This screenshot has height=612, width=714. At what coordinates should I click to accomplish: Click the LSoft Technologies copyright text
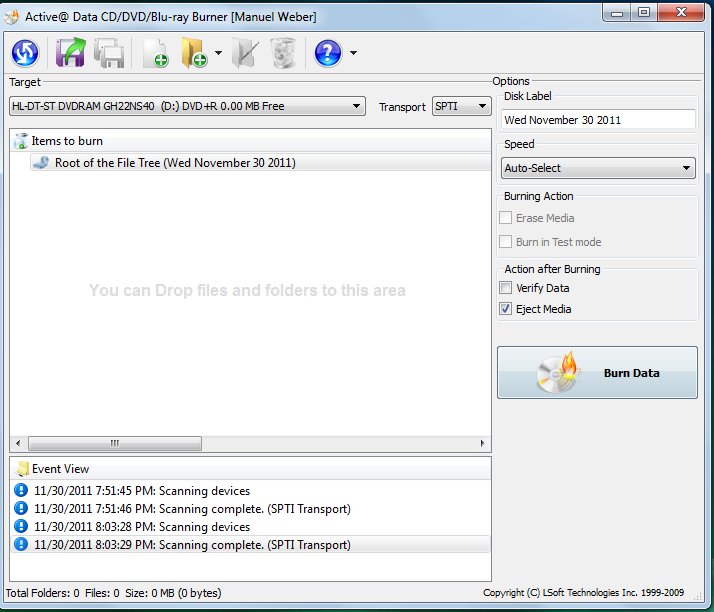(x=583, y=592)
